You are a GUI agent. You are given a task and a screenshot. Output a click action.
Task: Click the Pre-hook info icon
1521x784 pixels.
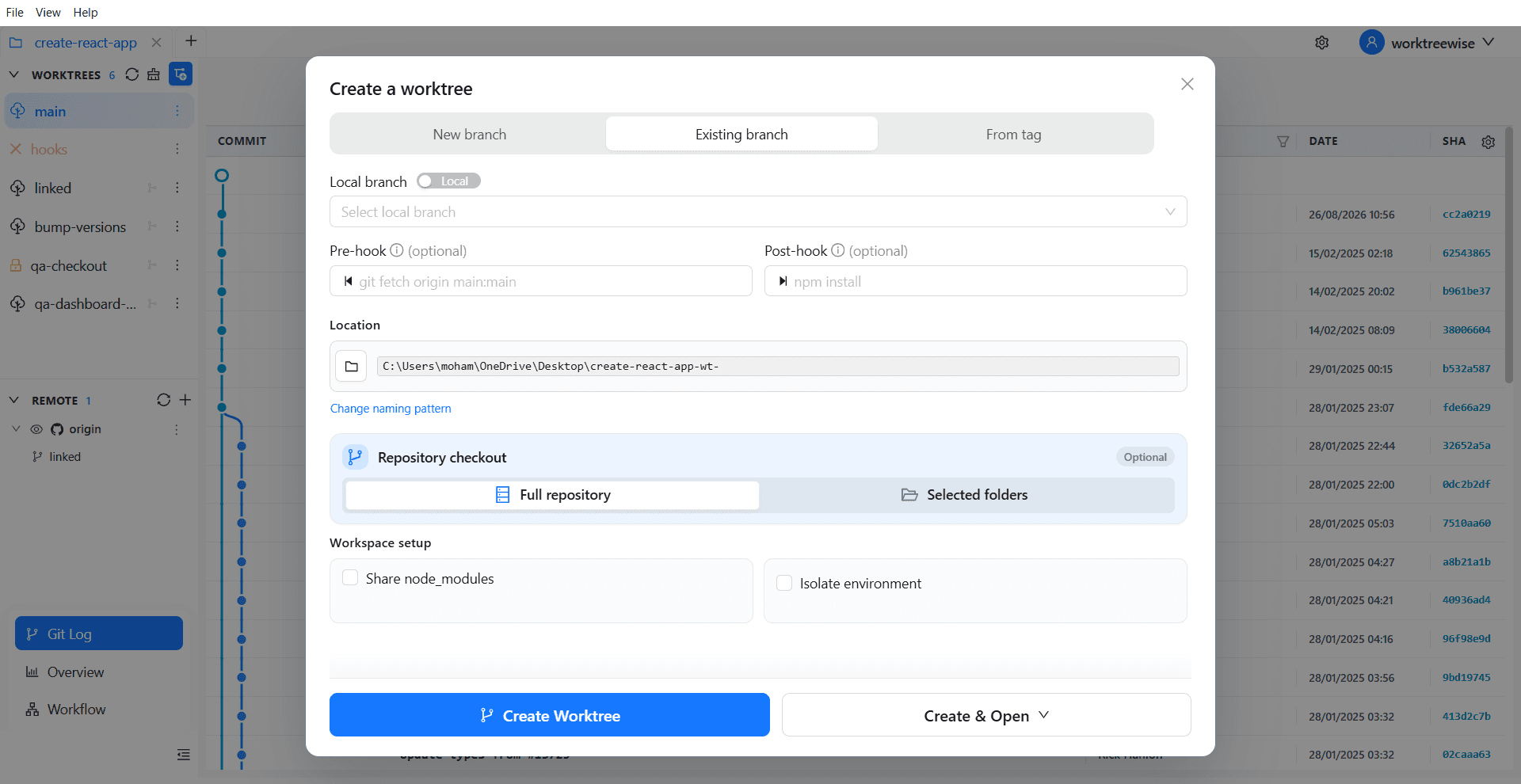tap(397, 250)
